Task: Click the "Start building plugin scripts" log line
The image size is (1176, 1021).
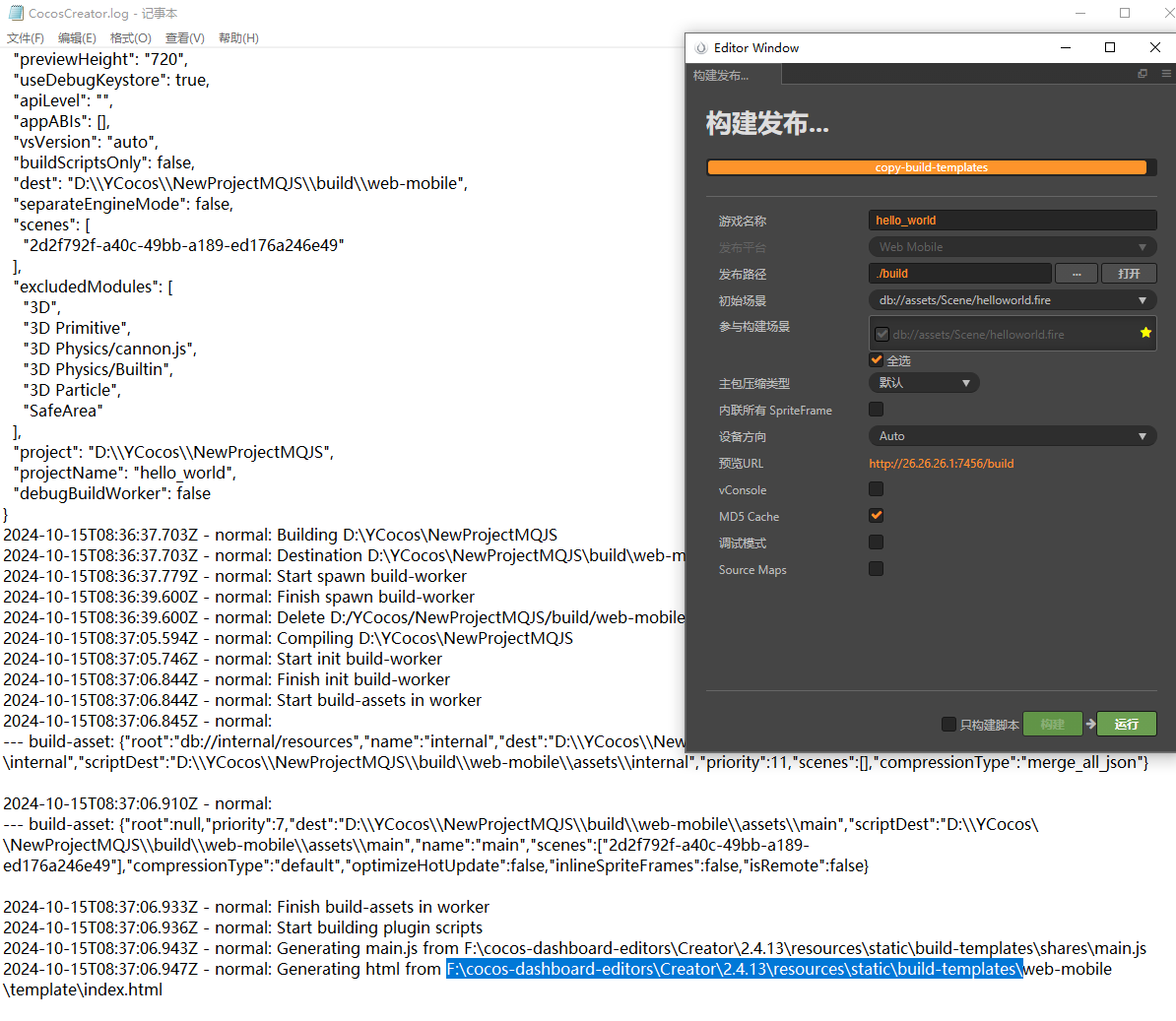Action: (x=243, y=928)
